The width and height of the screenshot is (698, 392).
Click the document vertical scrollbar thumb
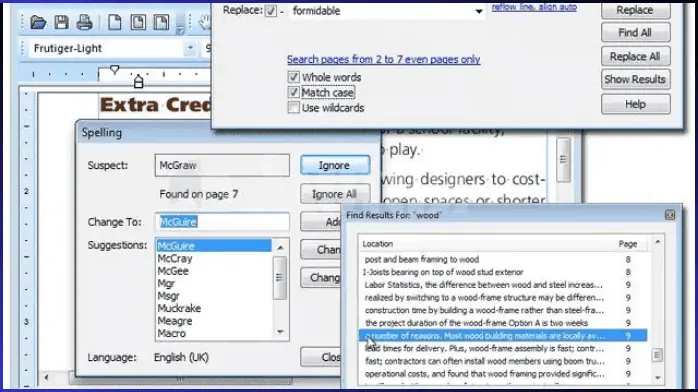click(564, 159)
